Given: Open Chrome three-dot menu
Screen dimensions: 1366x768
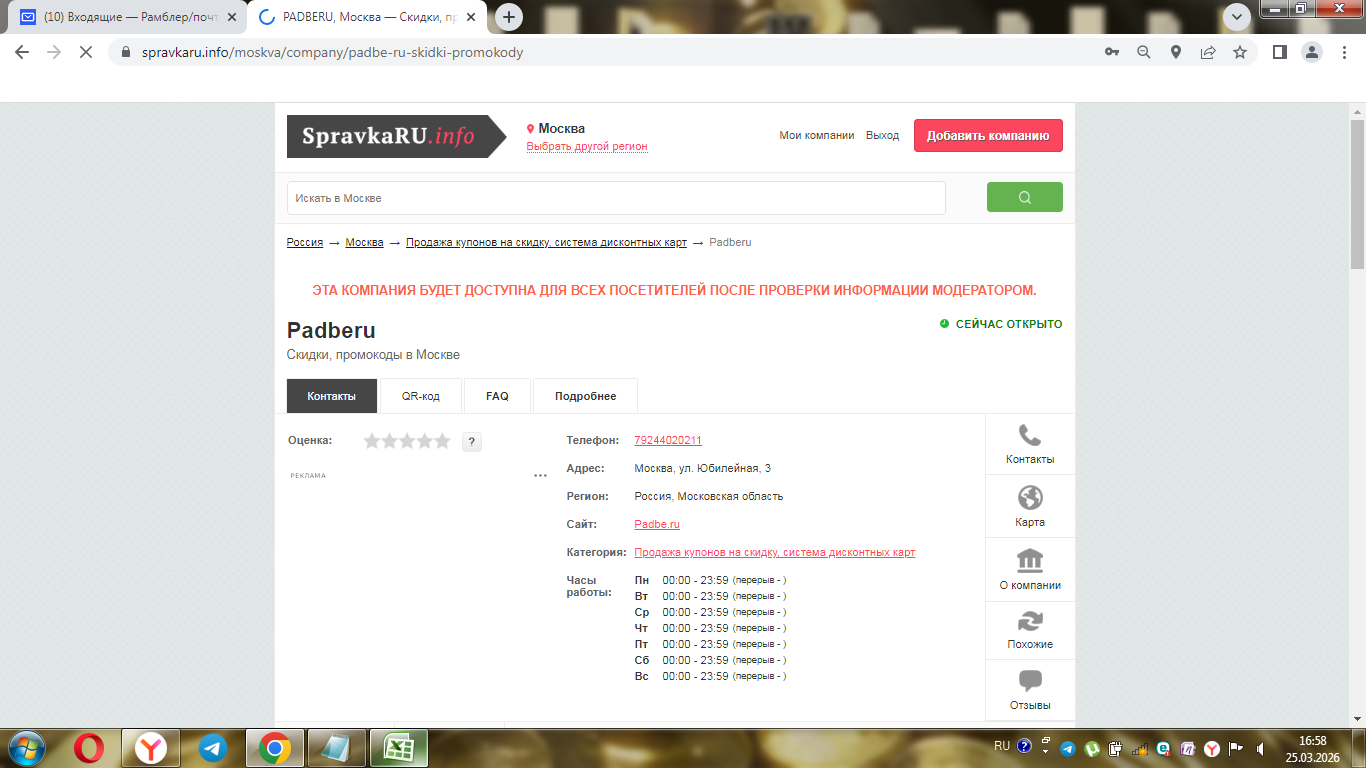Looking at the screenshot, I should coord(1343,52).
